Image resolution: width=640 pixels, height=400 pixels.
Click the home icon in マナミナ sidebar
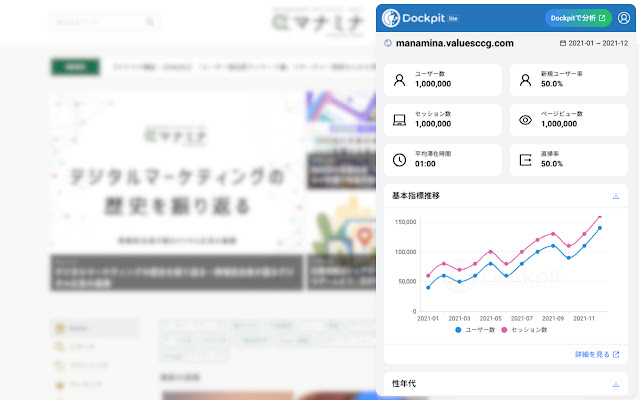(x=60, y=328)
